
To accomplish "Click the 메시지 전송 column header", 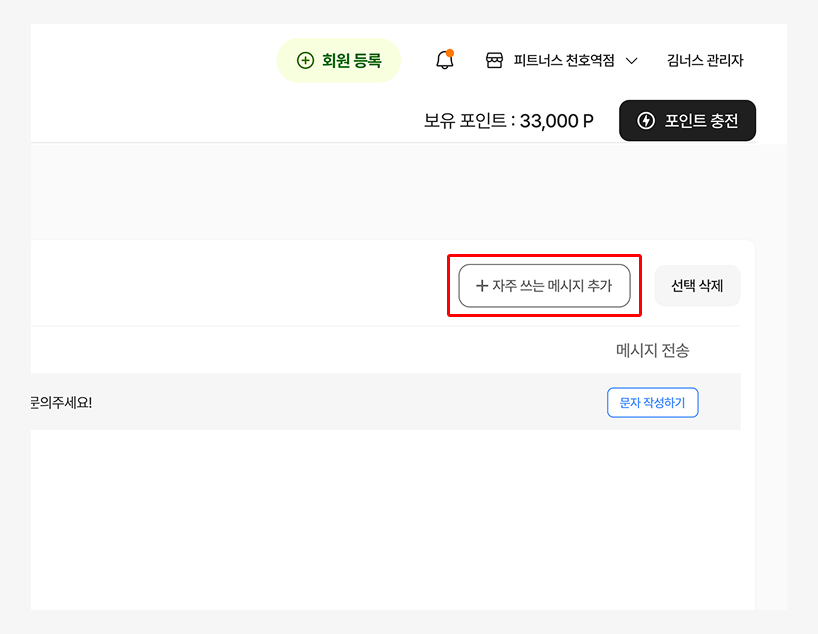I will coord(652,350).
